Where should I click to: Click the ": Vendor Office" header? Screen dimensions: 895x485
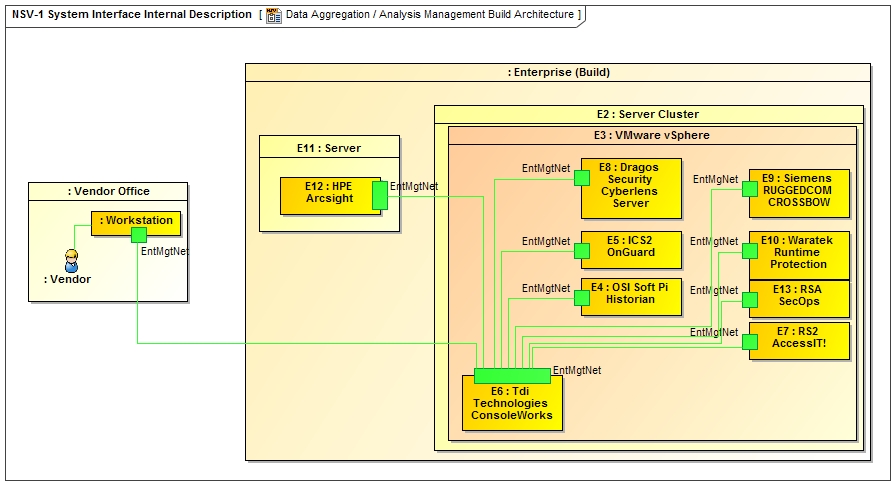108,191
